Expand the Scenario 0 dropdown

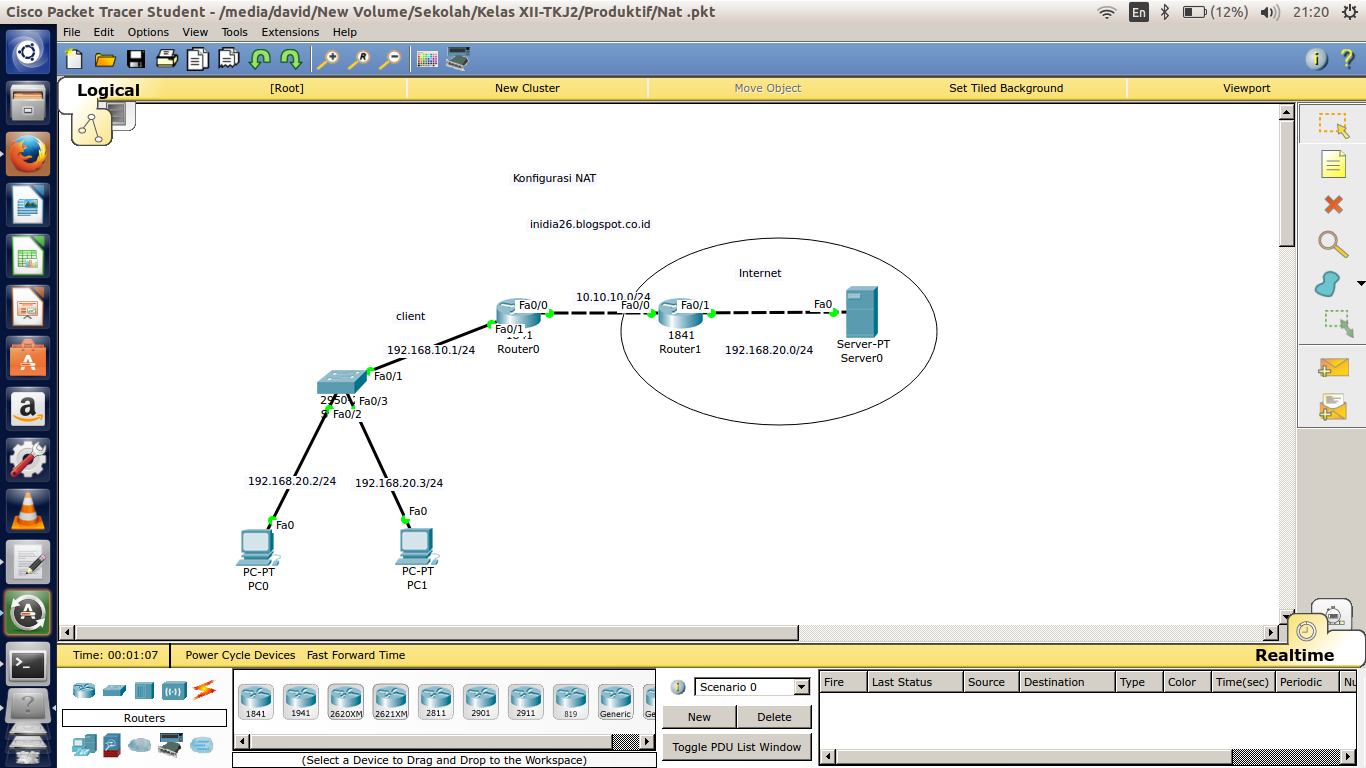pyautogui.click(x=801, y=687)
